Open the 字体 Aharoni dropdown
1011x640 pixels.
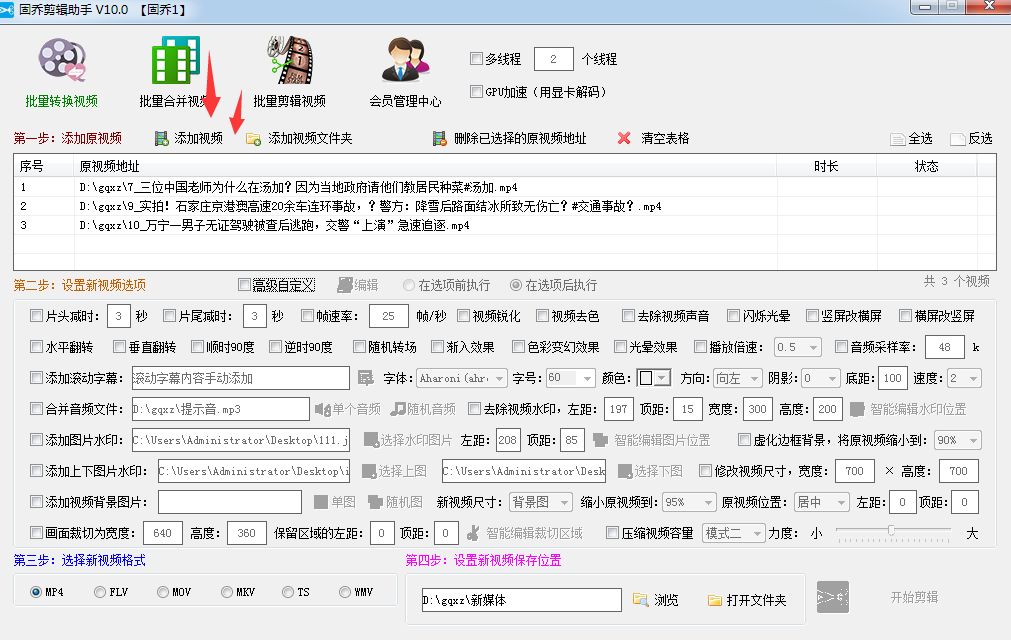click(x=462, y=378)
